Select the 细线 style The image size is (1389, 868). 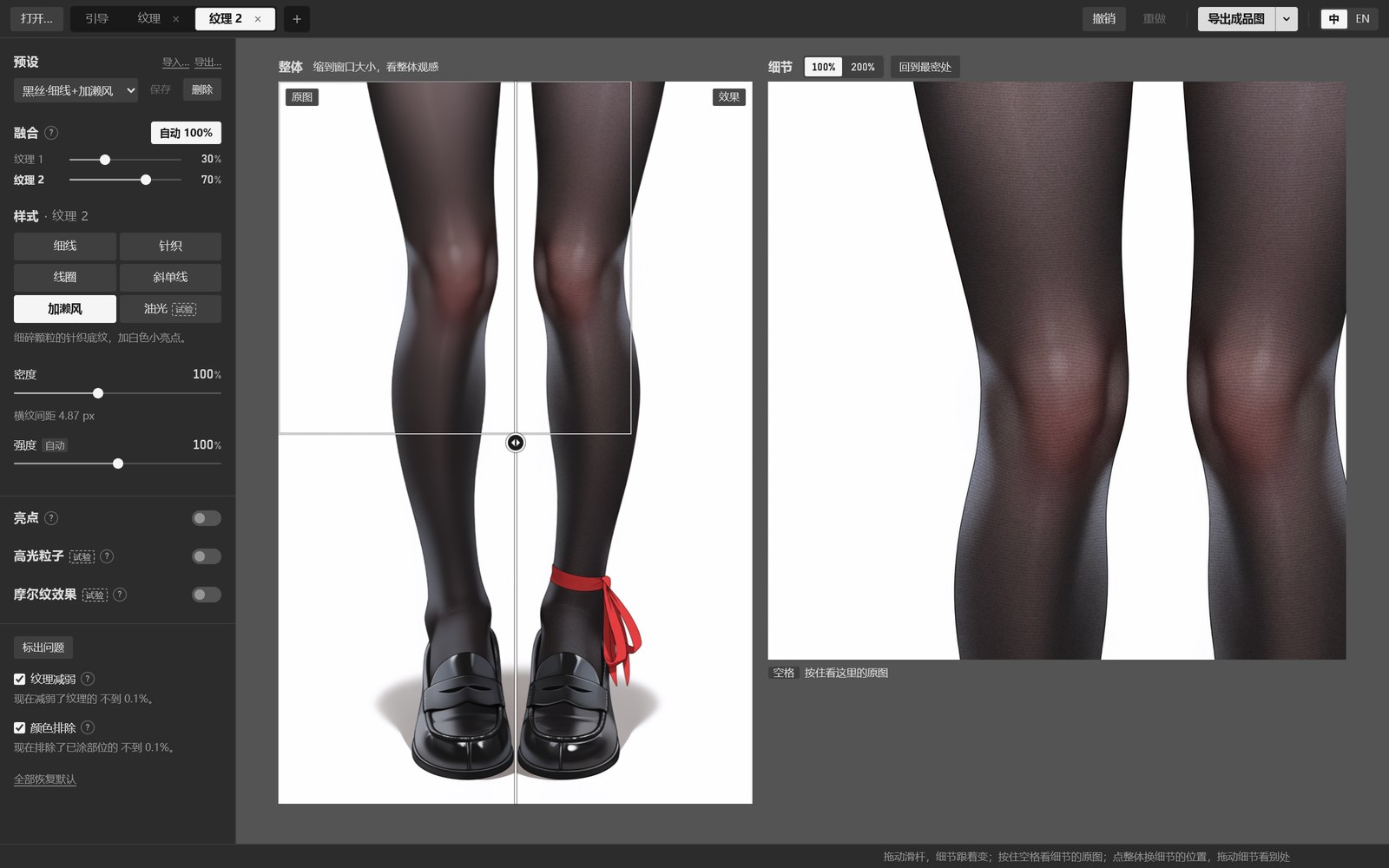click(x=65, y=247)
